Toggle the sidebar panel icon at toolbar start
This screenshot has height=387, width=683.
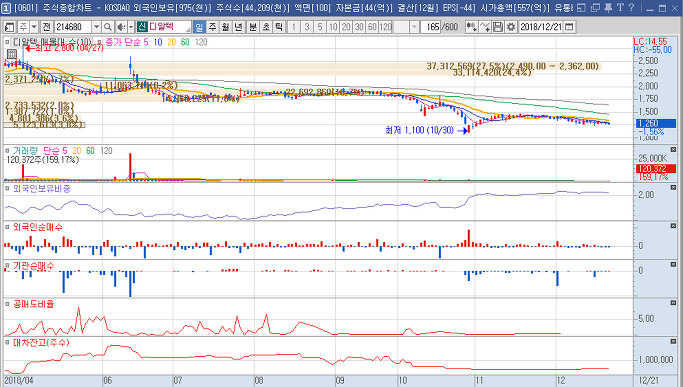tap(9, 27)
